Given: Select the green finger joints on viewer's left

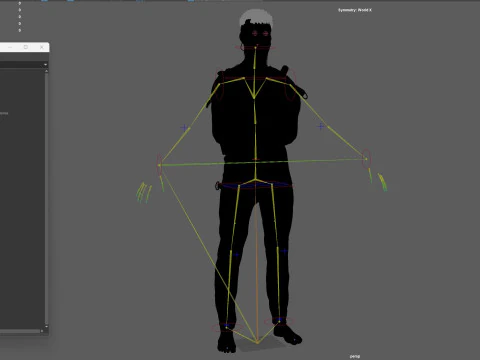Looking at the screenshot, I should 144,193.
